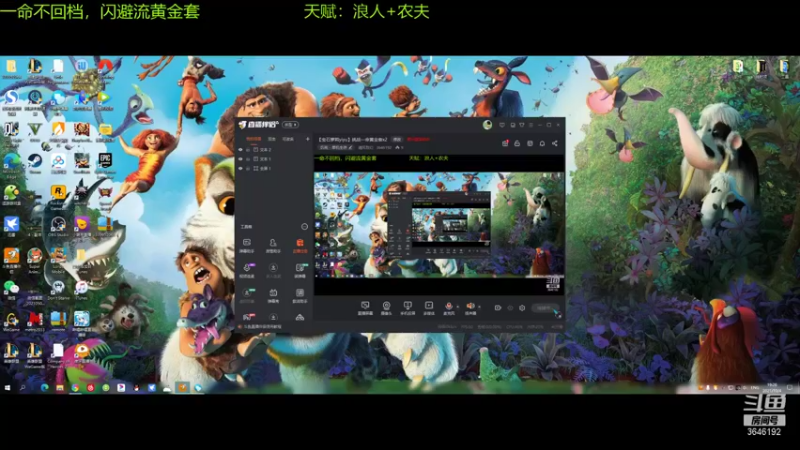Open the Steam desktop shortcut
Image resolution: width=800 pixels, height=450 pixels.
(35, 164)
